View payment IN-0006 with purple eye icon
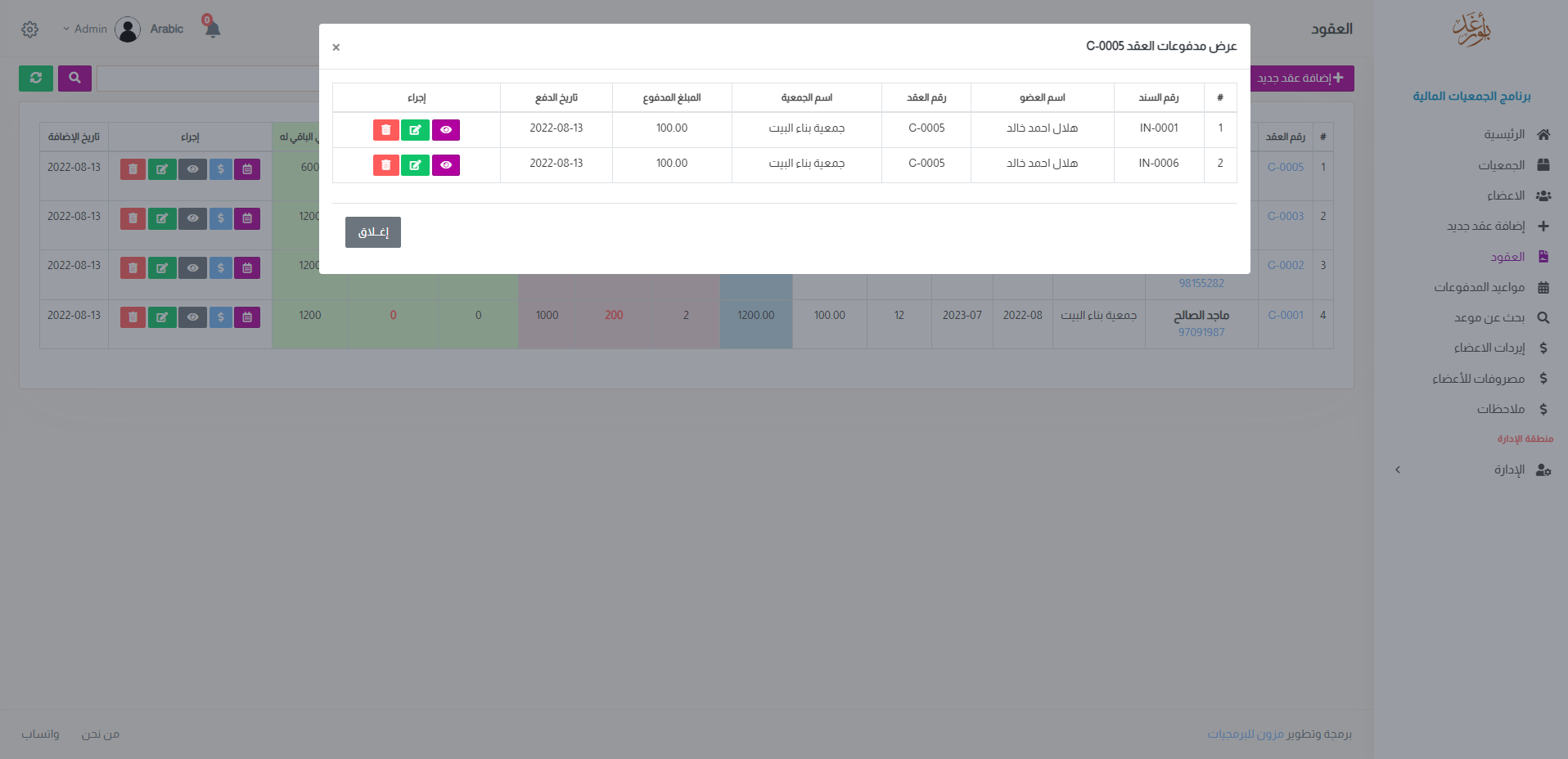1568x759 pixels. click(445, 165)
